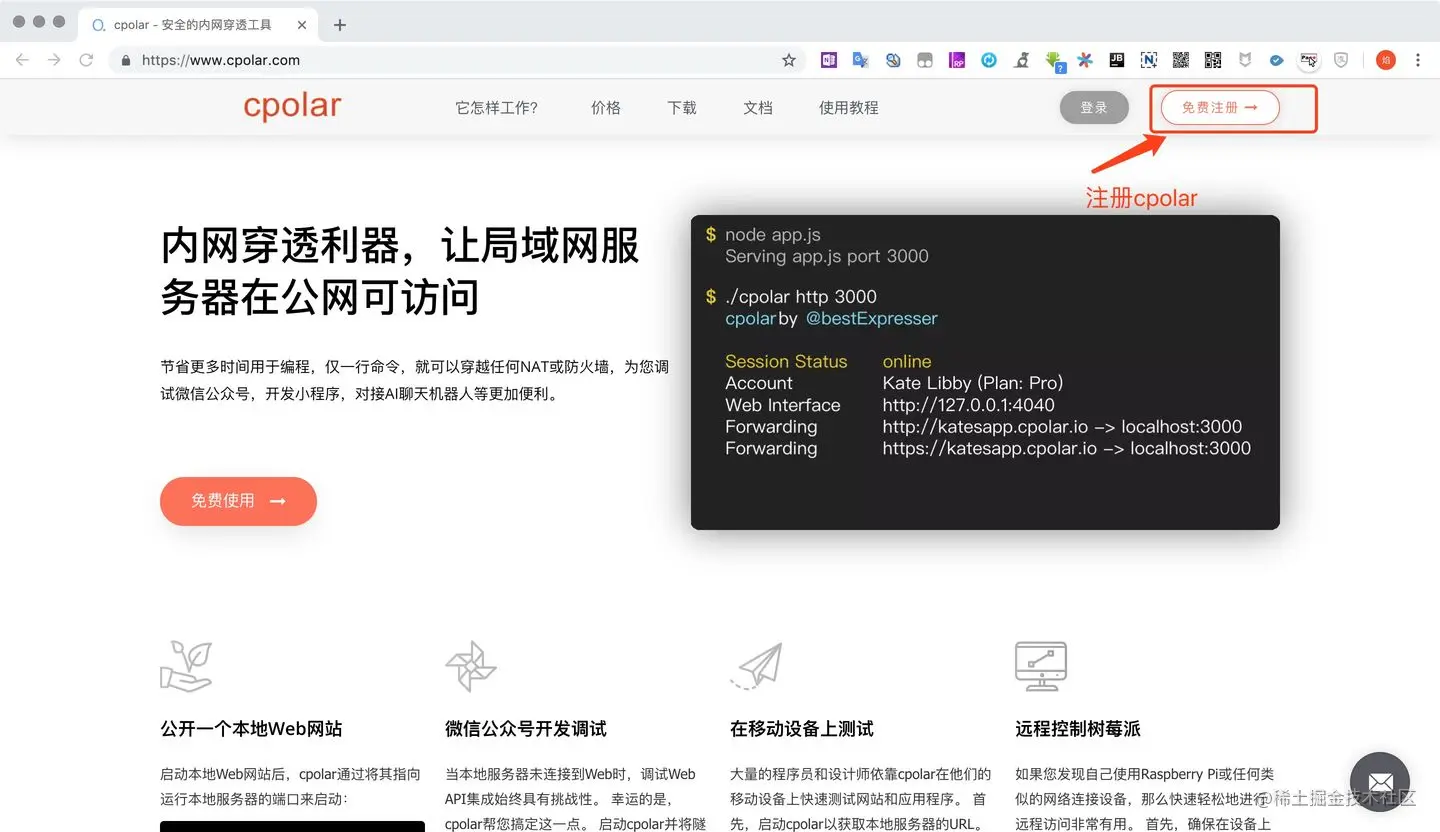The height and width of the screenshot is (832, 1440).
Task: Click the https://katesapp.cpolar.io forwarding line
Action: click(x=1066, y=449)
